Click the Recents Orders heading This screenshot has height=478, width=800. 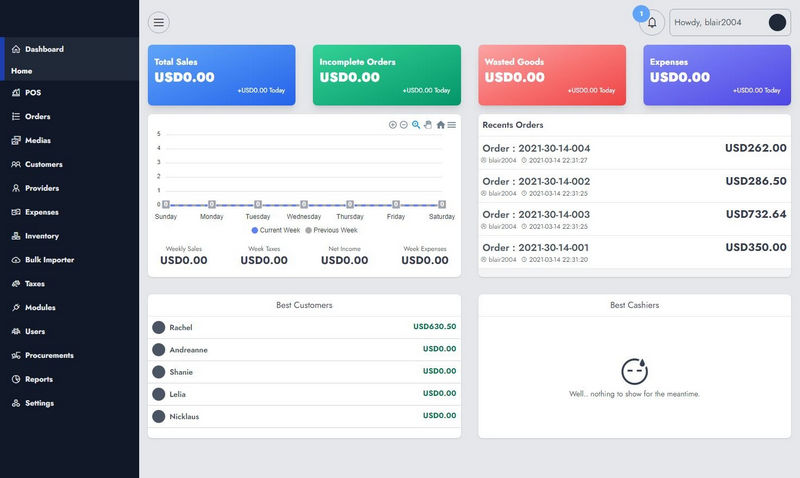[513, 125]
